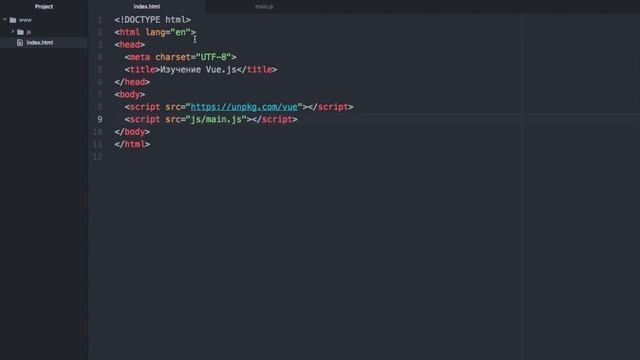Screen dimensions: 640x360
Task: Click the index.html file icon
Action: click(x=20, y=42)
